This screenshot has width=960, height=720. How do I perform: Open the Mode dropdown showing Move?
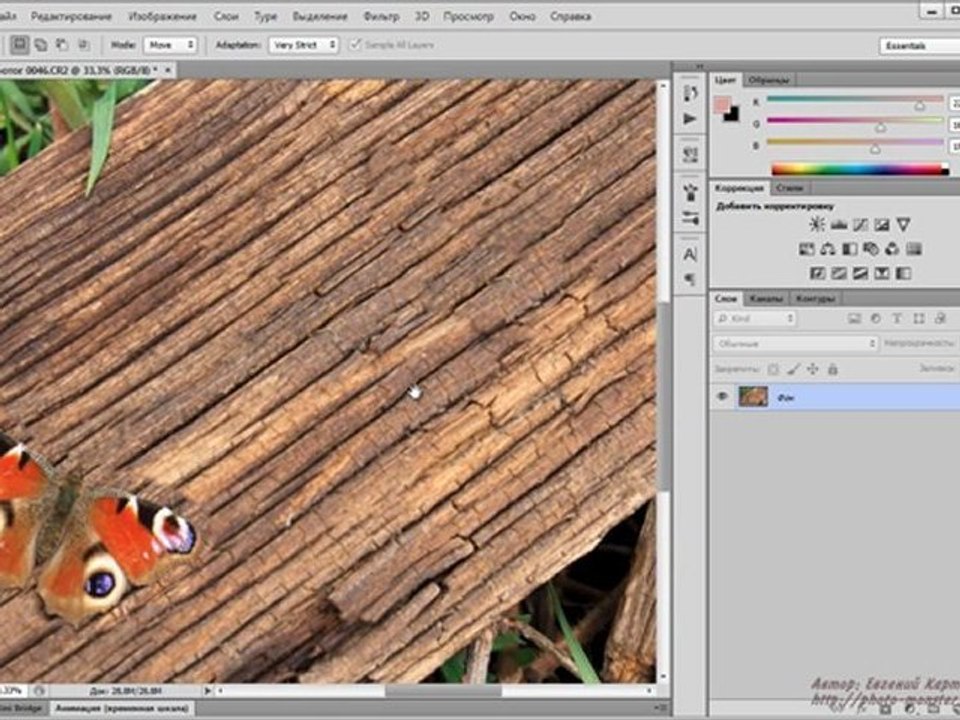171,45
